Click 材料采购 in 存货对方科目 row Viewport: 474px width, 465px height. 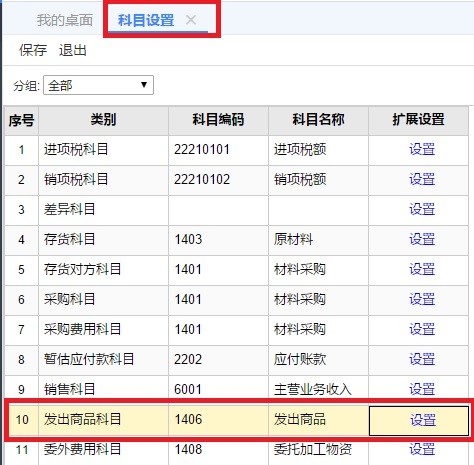pyautogui.click(x=300, y=269)
